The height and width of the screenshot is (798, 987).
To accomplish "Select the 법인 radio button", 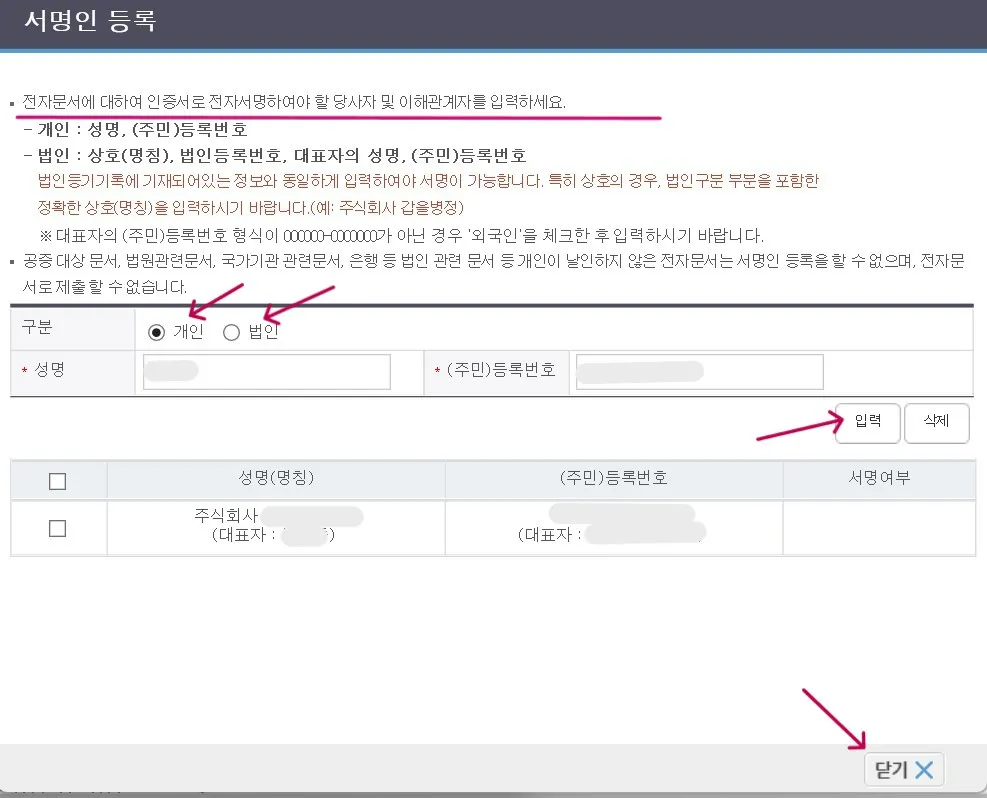I will 230,331.
